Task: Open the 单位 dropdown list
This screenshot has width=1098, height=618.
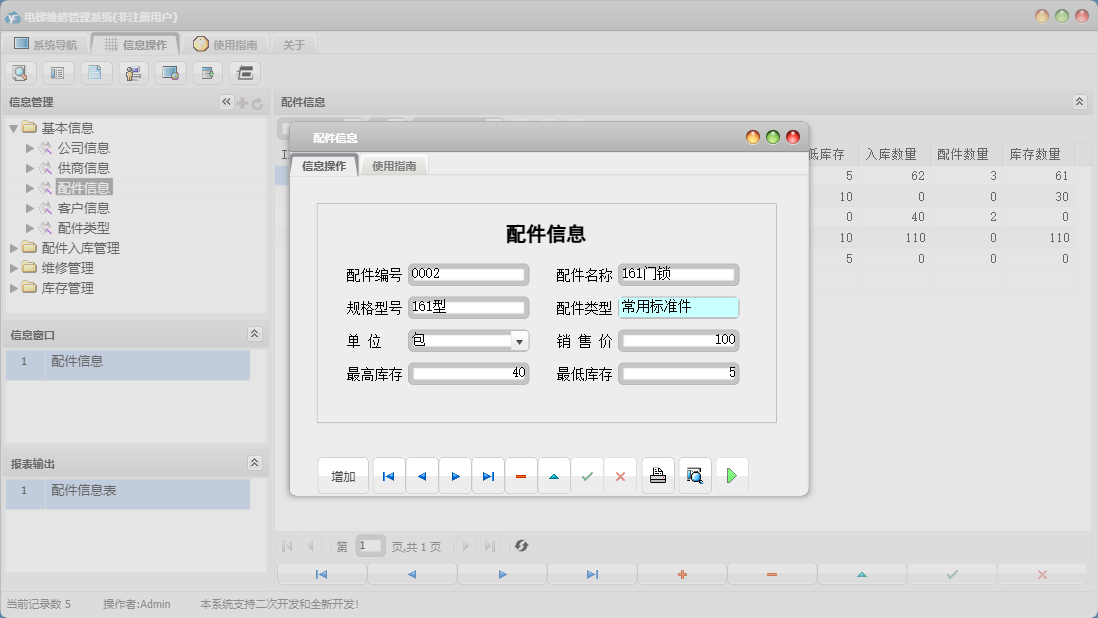Action: [x=519, y=342]
